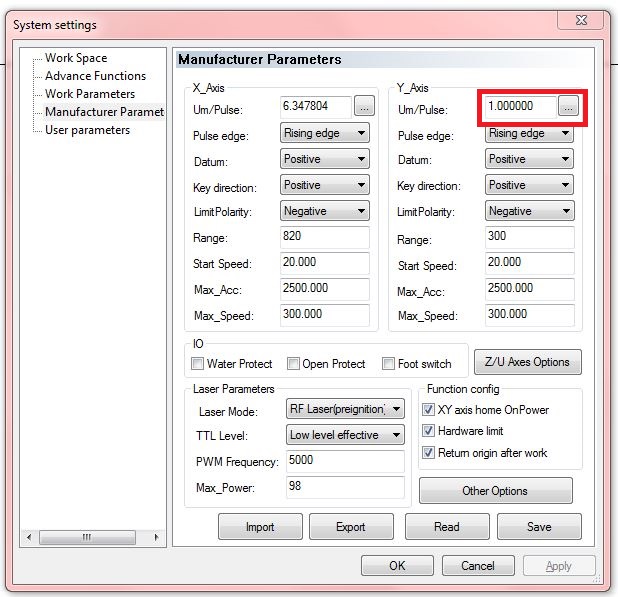Click the Y_Axis Um/Pulse ellipsis button

(568, 106)
